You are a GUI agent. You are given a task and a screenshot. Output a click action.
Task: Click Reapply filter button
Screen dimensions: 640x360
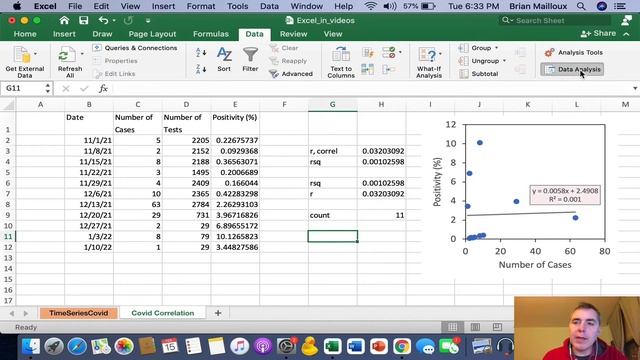[288, 61]
